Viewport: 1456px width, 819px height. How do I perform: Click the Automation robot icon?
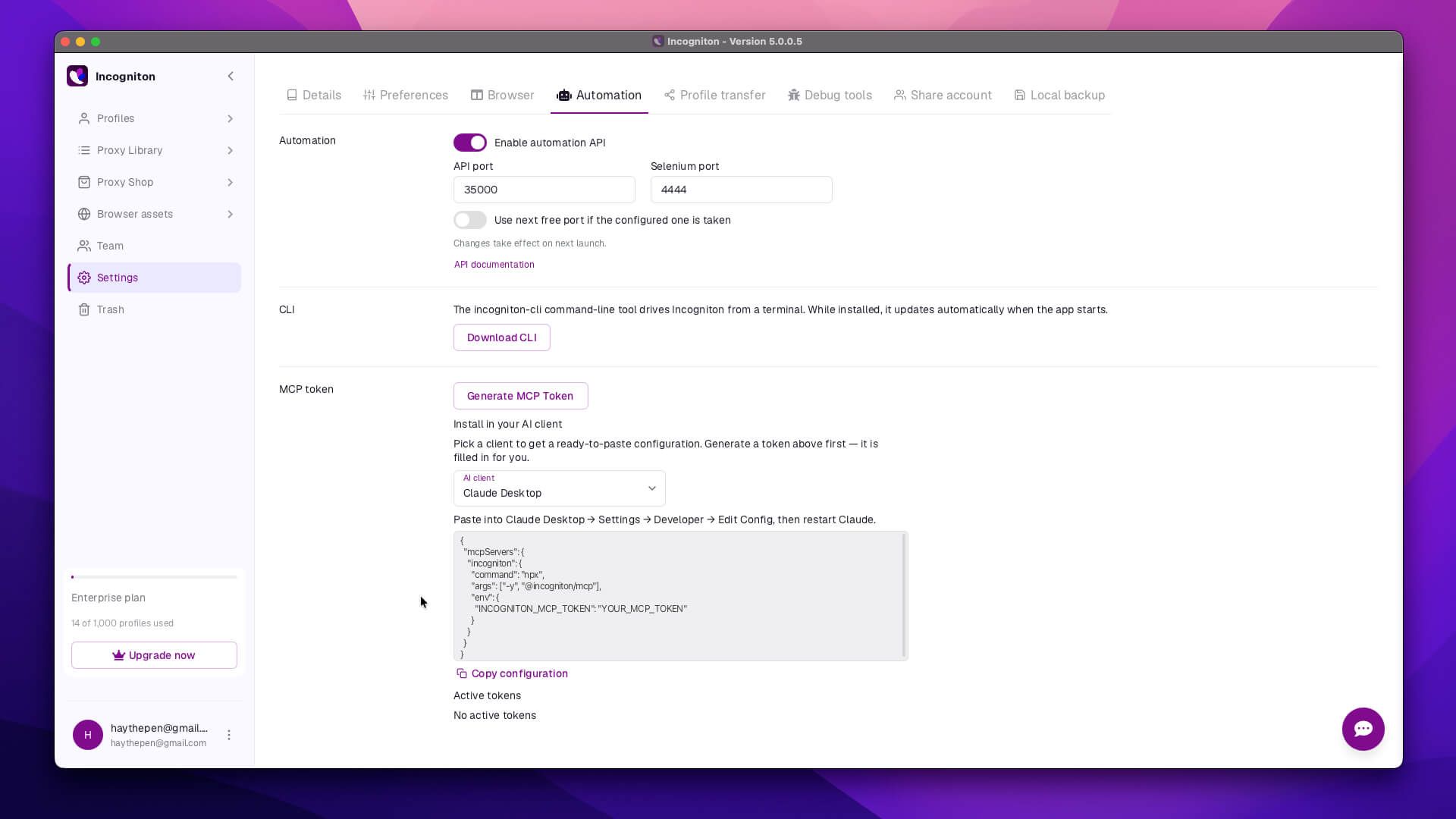coord(564,95)
